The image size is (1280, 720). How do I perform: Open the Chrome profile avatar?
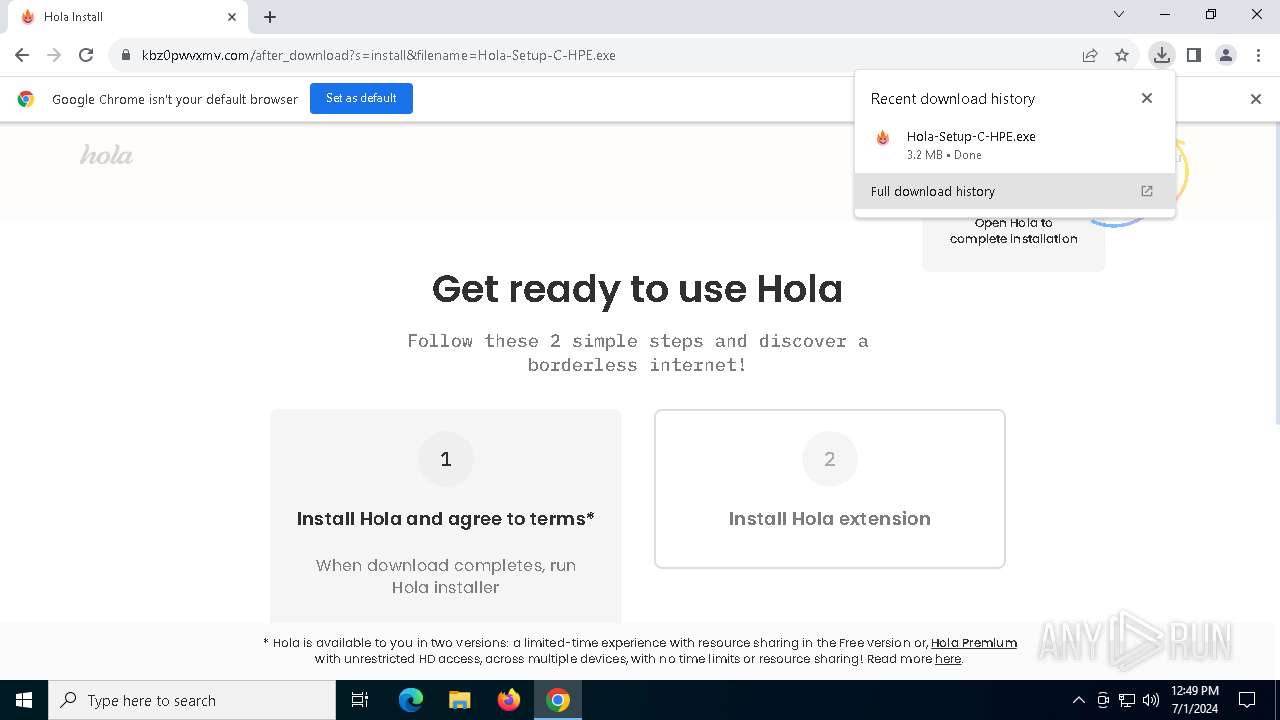point(1226,55)
